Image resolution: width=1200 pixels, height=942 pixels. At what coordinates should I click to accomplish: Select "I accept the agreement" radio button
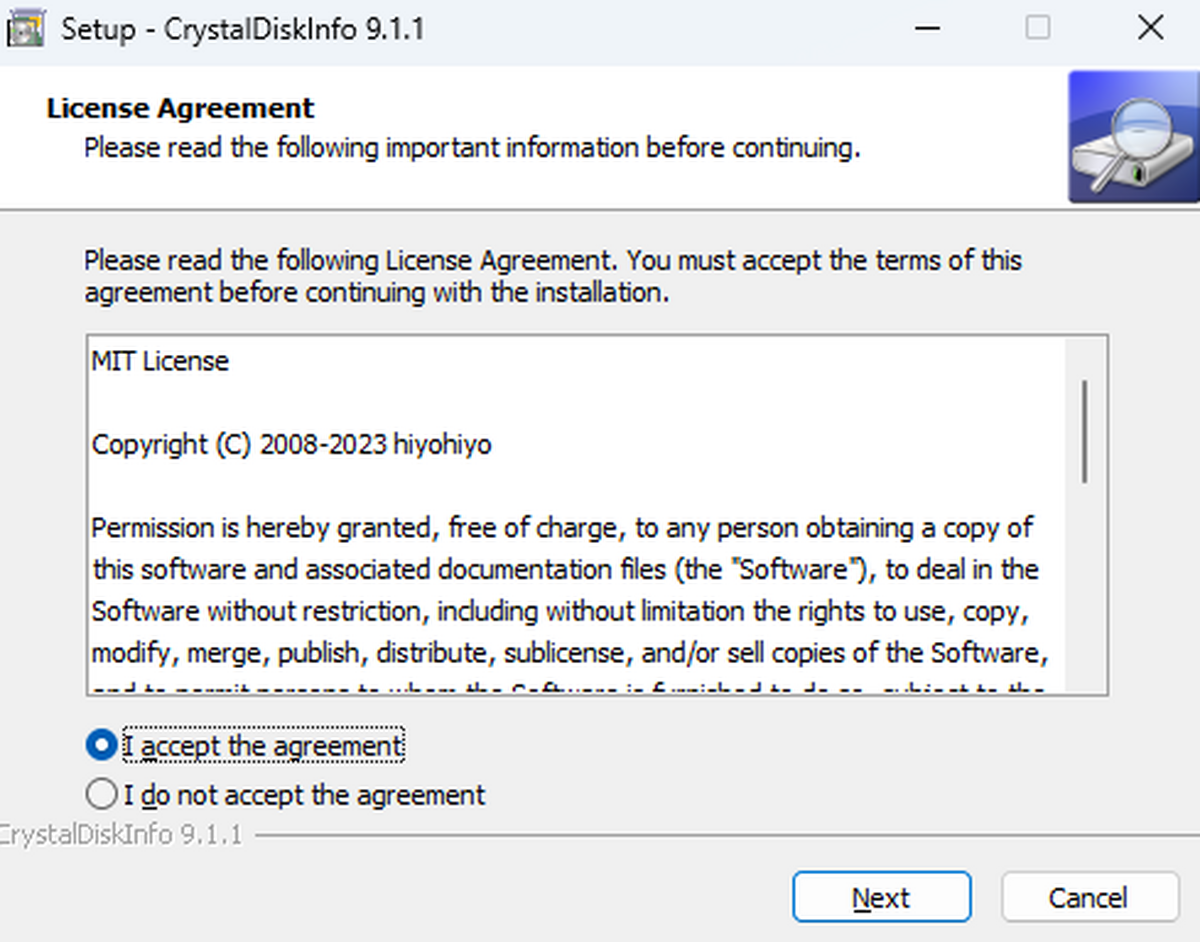point(101,745)
